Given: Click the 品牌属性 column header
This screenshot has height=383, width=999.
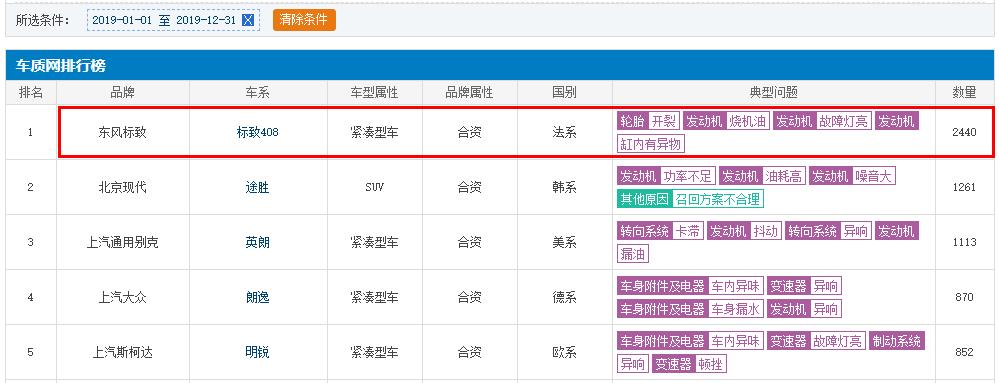Looking at the screenshot, I should [x=469, y=92].
